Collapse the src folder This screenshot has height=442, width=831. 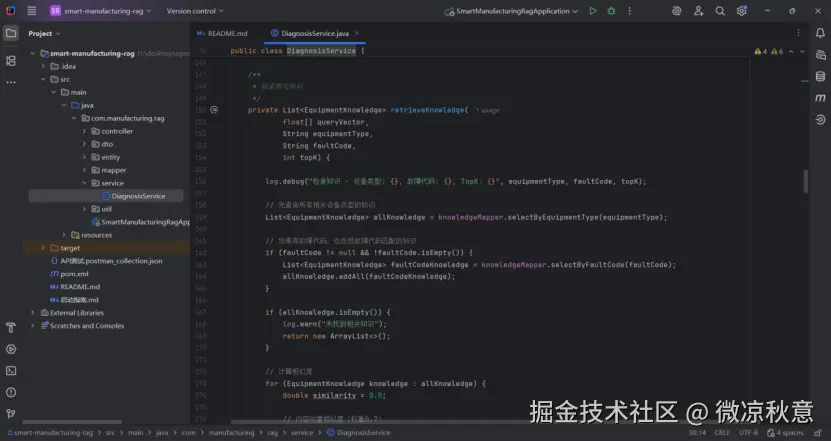point(43,79)
